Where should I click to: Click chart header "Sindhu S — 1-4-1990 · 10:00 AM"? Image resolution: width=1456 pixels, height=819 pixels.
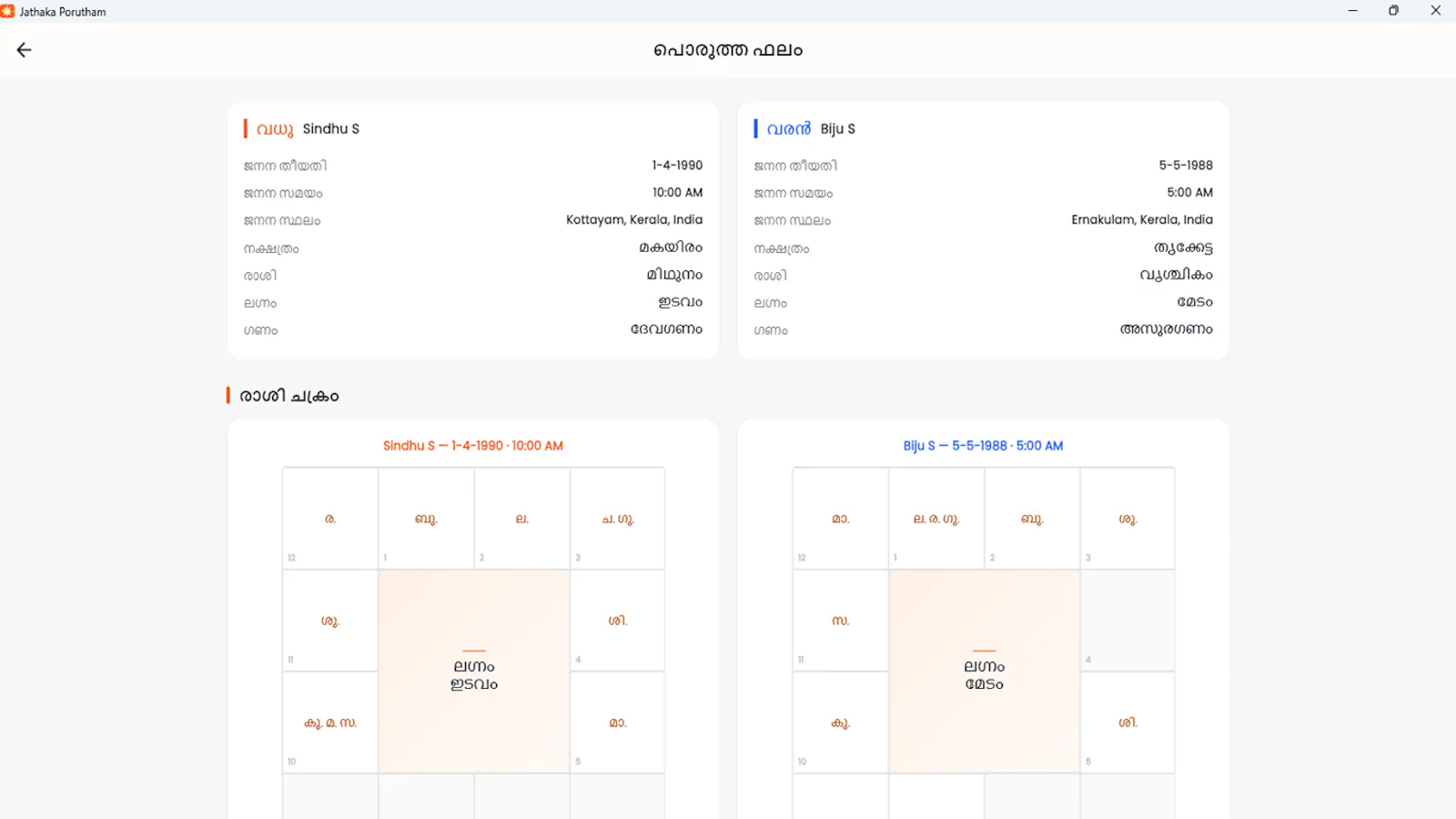(473, 446)
